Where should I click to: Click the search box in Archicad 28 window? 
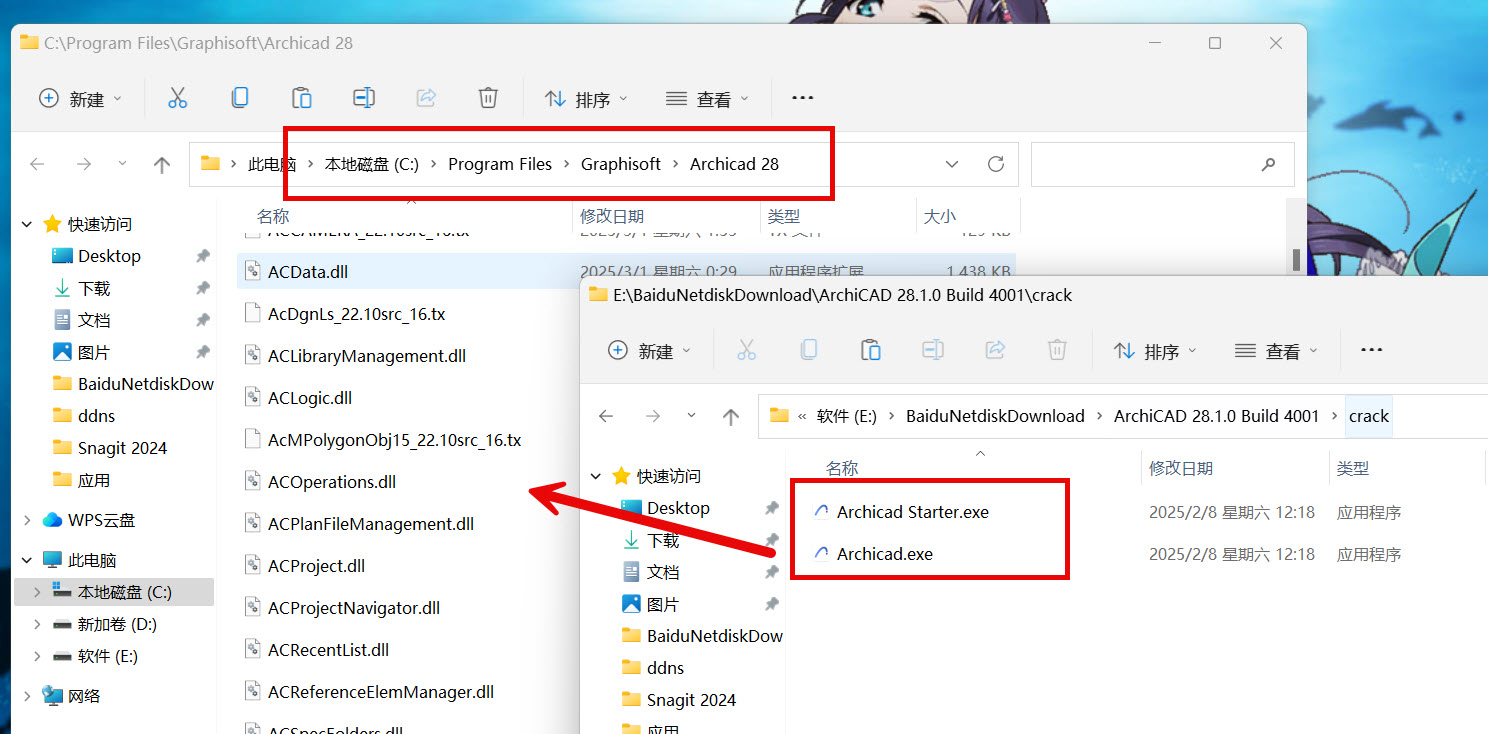coord(1150,164)
